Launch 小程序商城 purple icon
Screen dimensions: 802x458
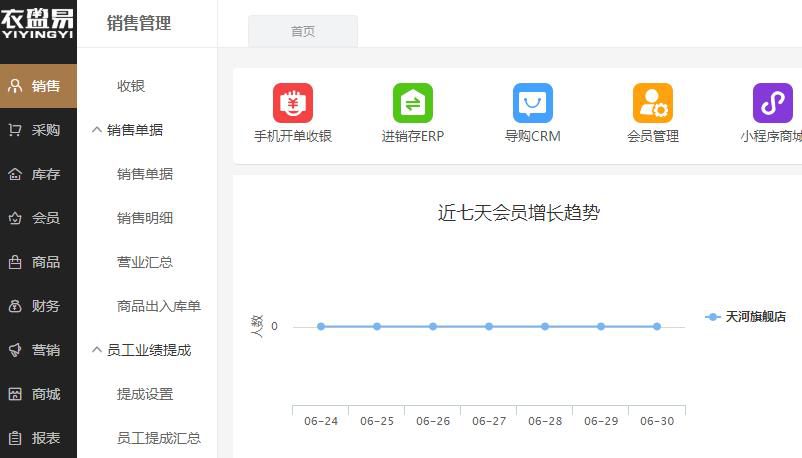[773, 103]
